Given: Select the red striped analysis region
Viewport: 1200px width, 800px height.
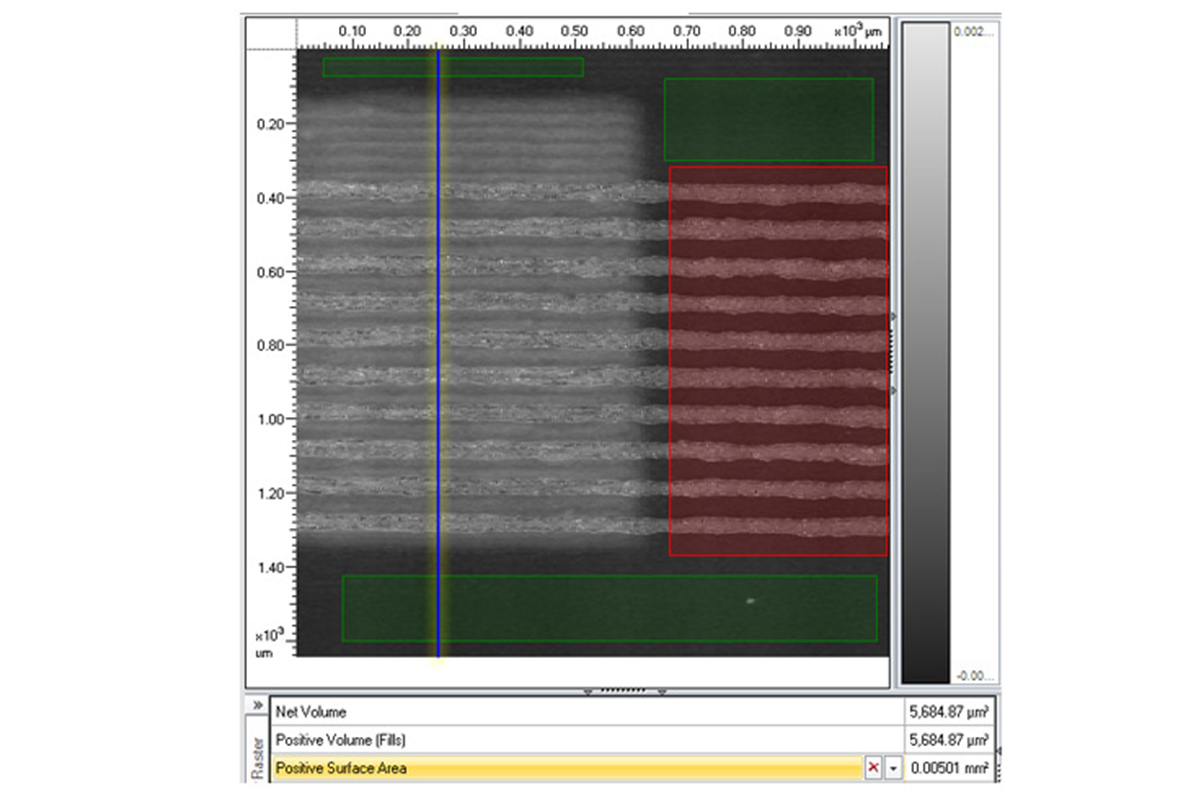Looking at the screenshot, I should (778, 360).
